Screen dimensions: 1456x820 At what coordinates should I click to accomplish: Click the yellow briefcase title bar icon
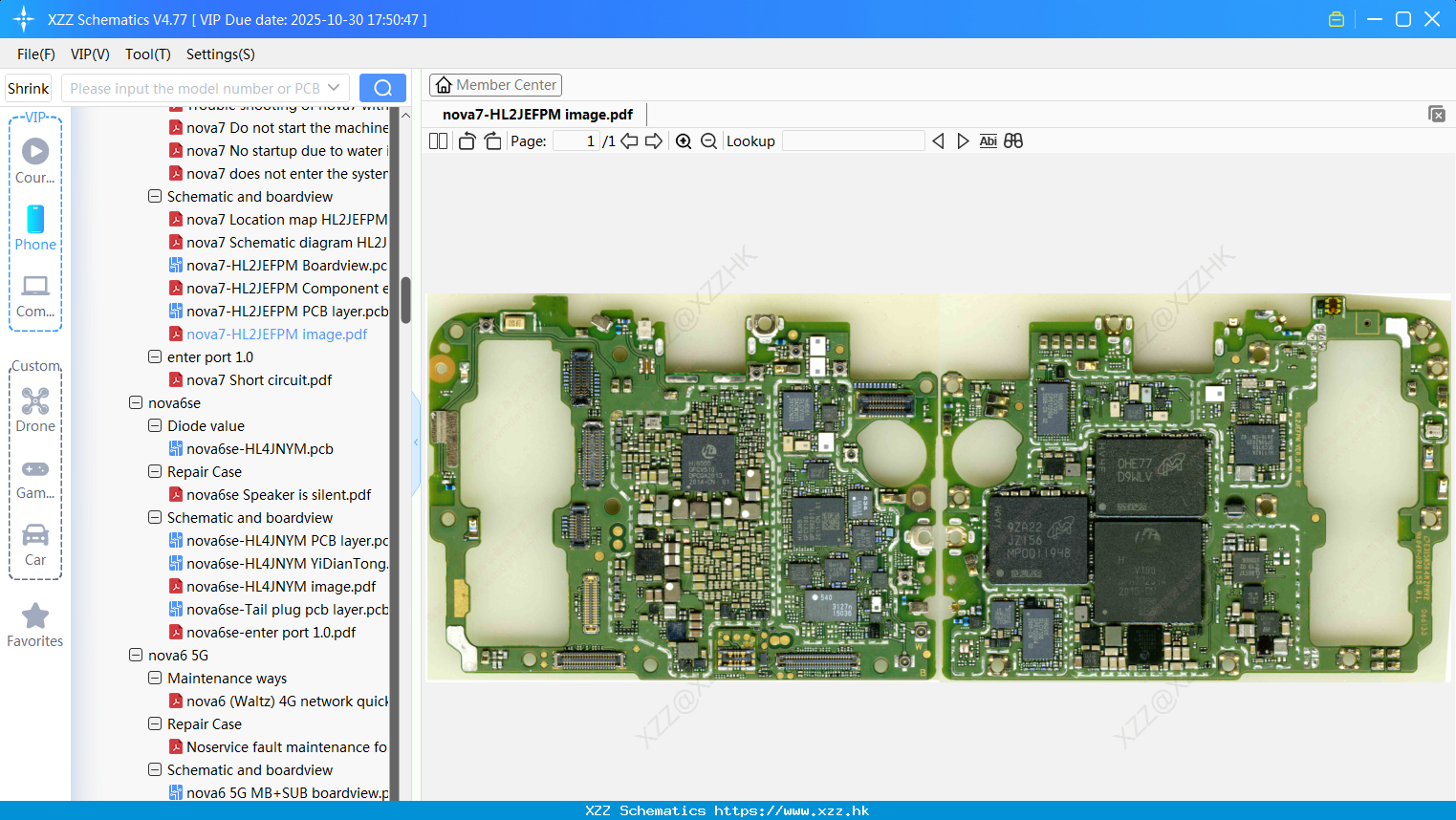[x=1336, y=19]
